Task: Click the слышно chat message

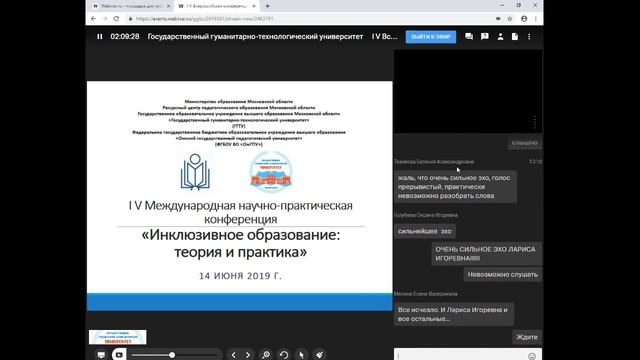Action: point(524,143)
